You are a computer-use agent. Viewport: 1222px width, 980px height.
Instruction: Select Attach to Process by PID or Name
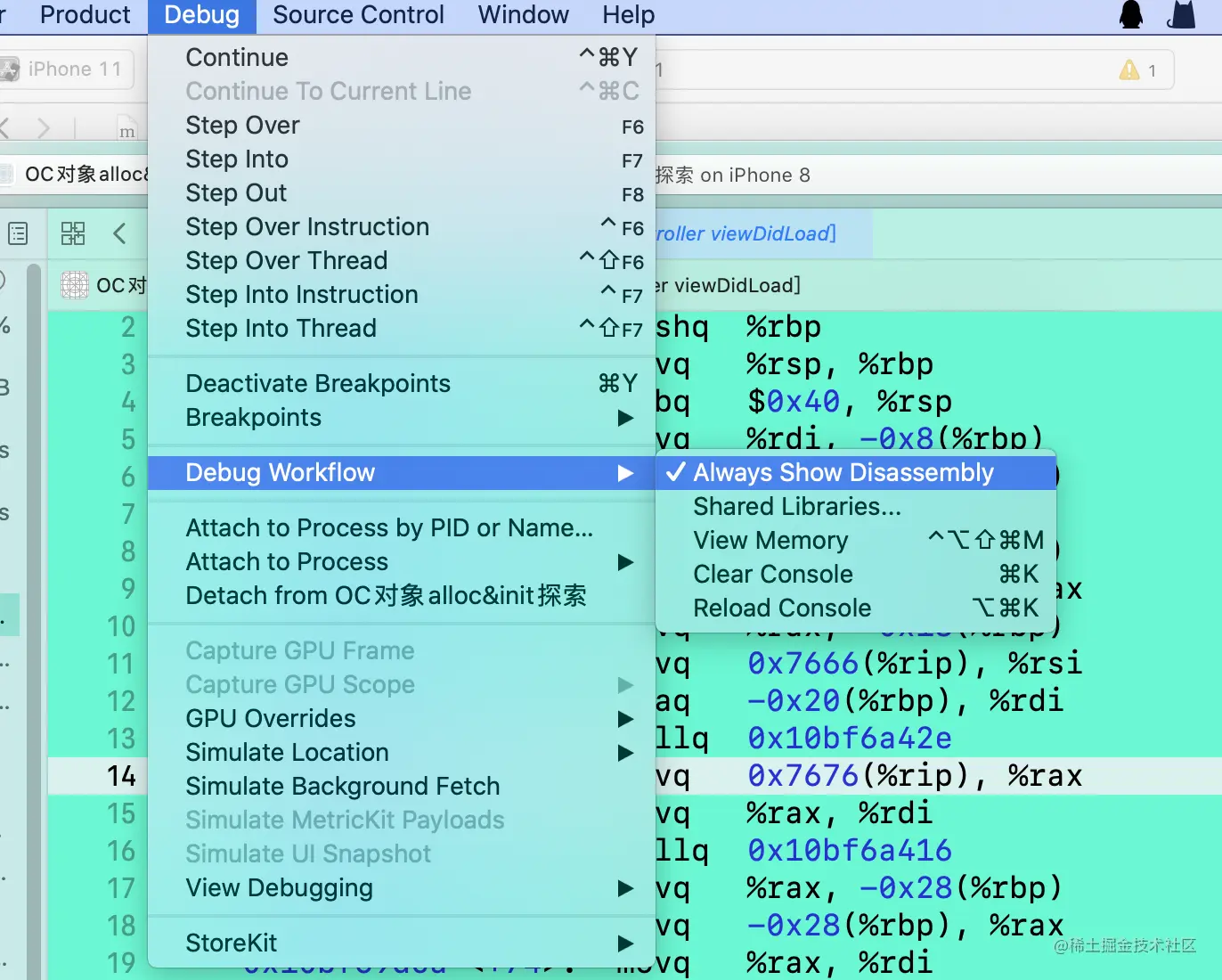pos(402,527)
